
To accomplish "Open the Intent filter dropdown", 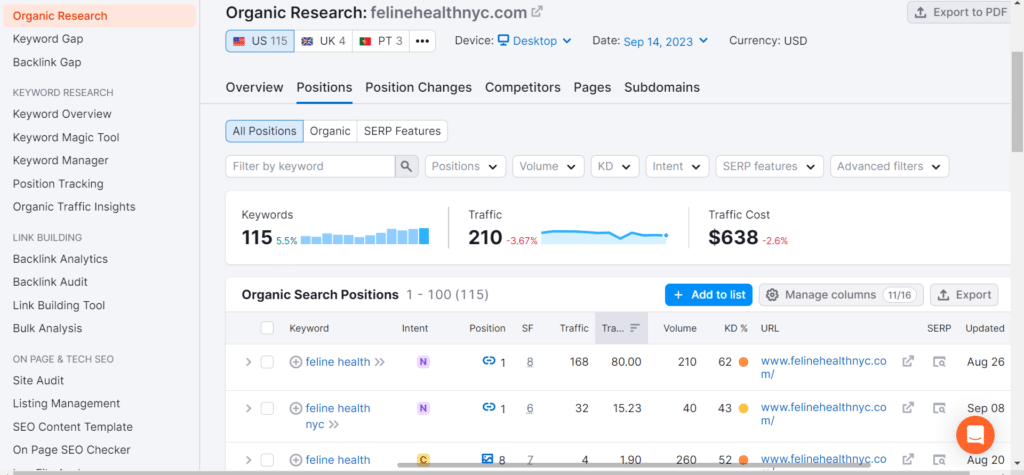I will (677, 166).
